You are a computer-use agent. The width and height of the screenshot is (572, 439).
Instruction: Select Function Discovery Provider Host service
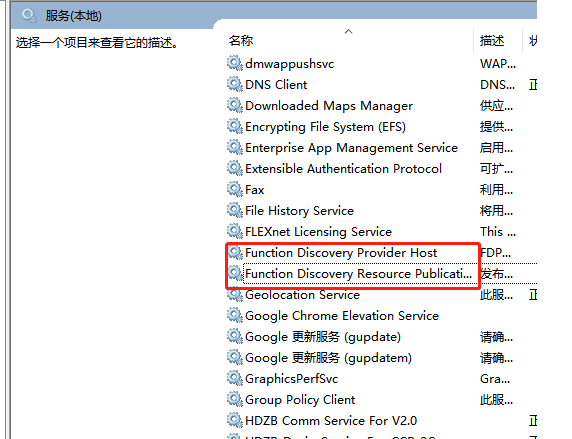click(341, 253)
